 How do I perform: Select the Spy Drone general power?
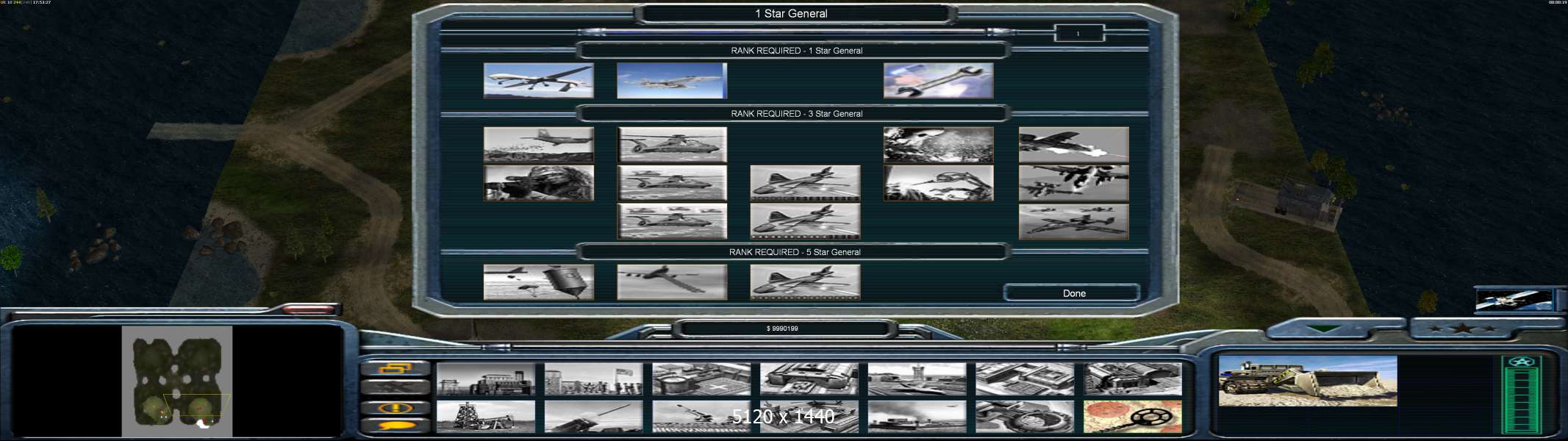tap(538, 80)
